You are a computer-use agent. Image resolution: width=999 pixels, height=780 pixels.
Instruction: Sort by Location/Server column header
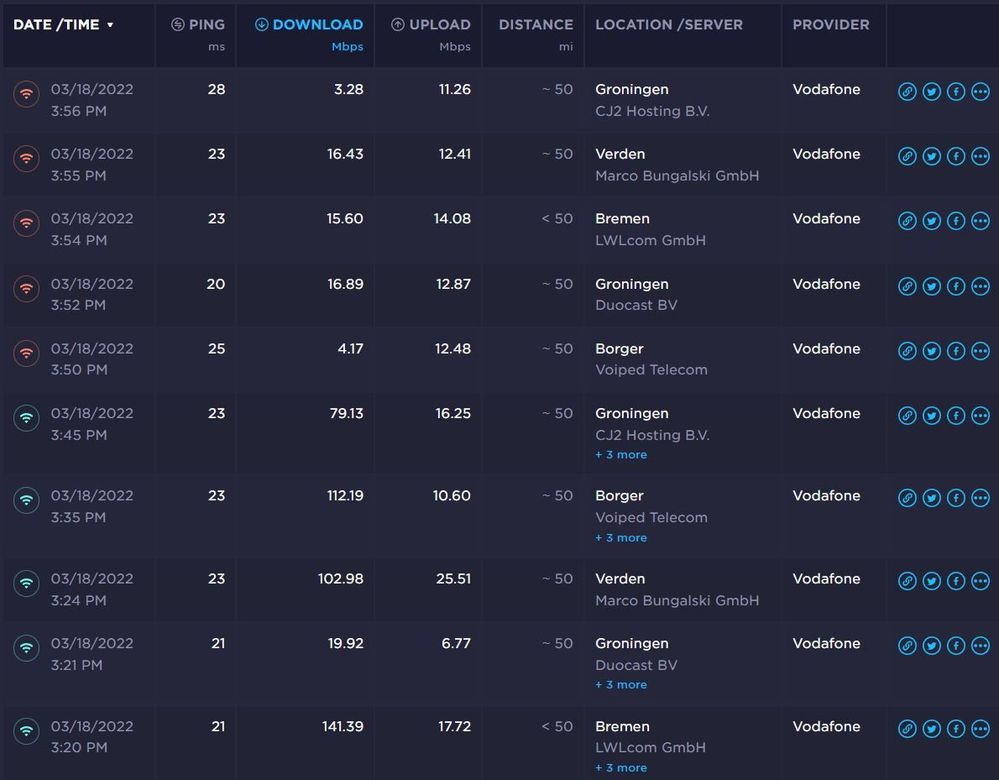click(x=669, y=25)
